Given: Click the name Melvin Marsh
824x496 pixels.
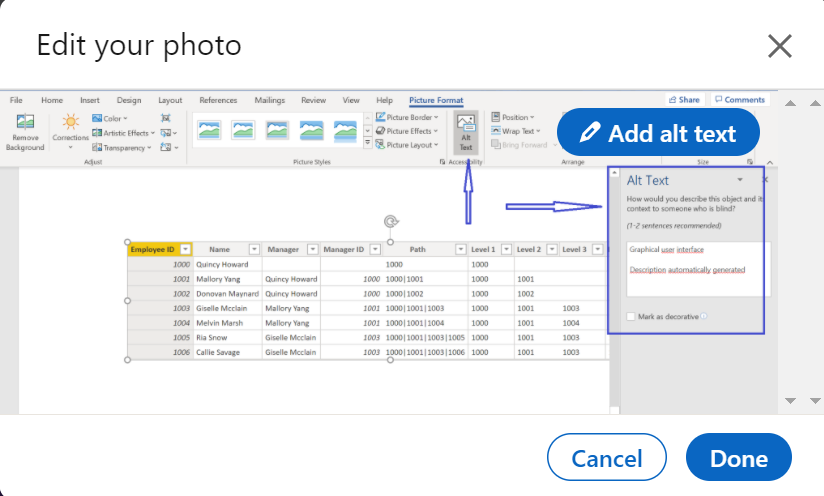Looking at the screenshot, I should point(219,323).
